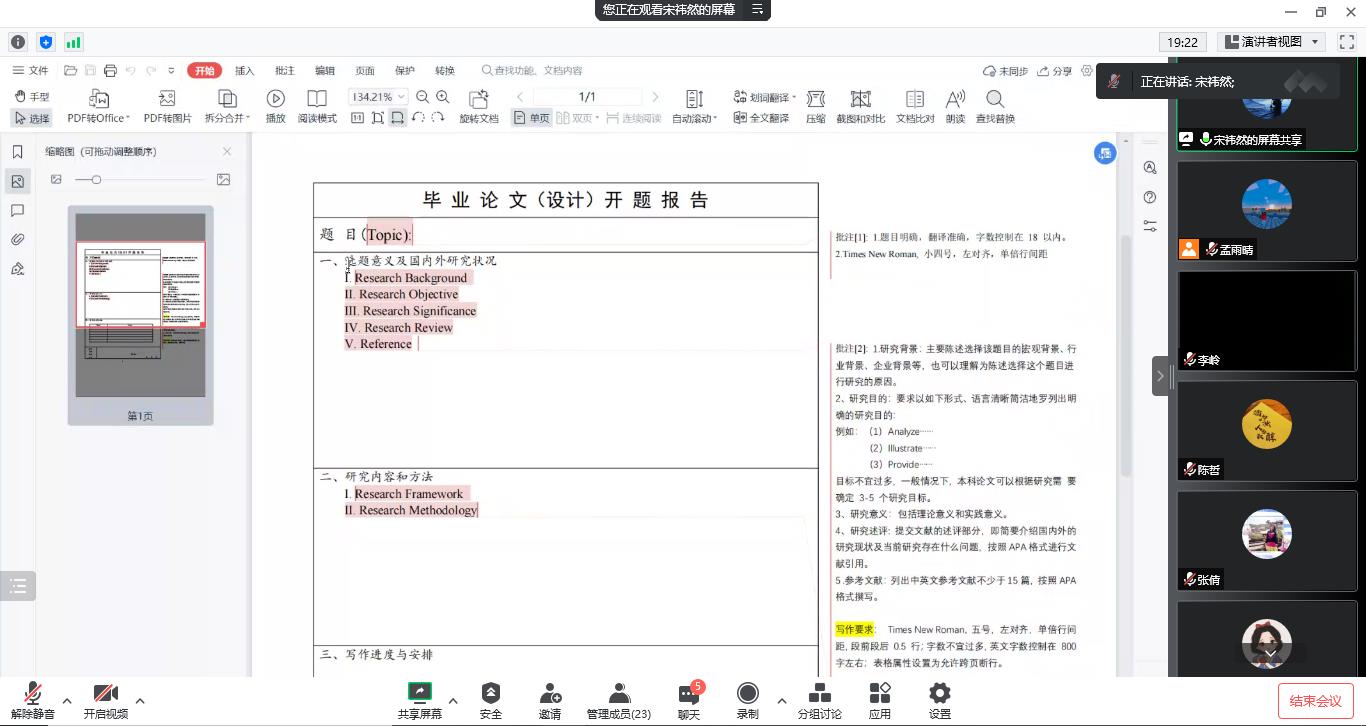Open the signature panel in the left sidebar
The image size is (1366, 726).
click(17, 269)
